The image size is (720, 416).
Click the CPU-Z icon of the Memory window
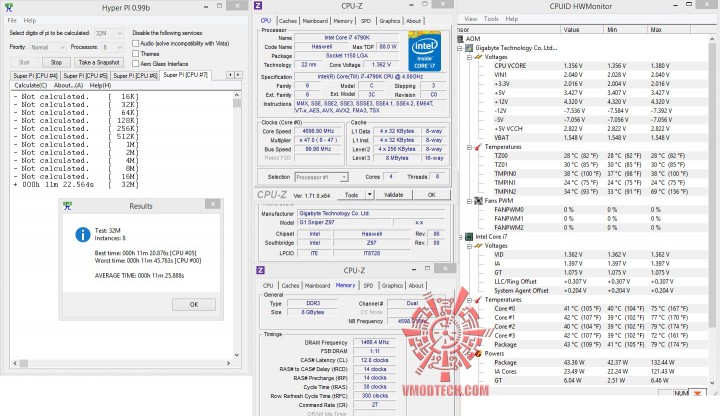coord(260,270)
